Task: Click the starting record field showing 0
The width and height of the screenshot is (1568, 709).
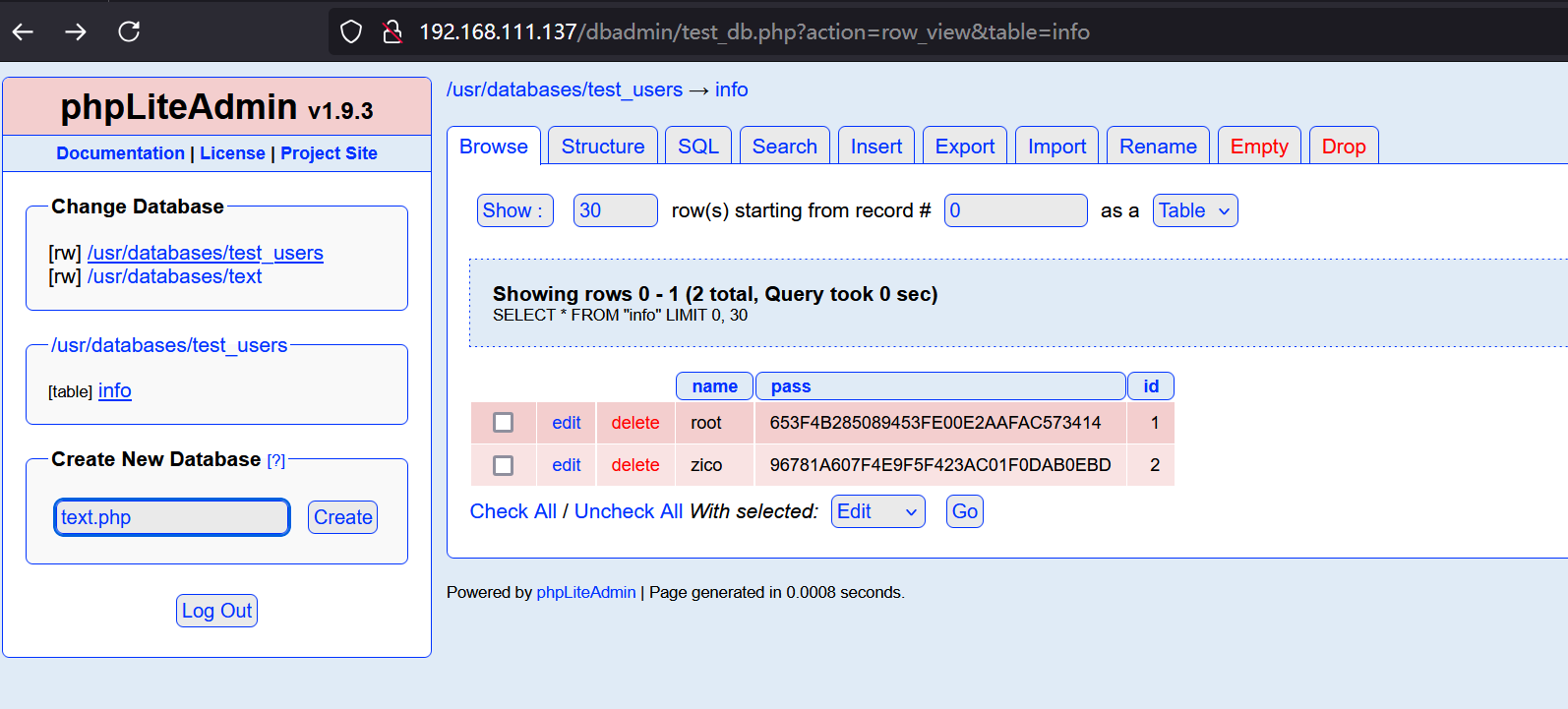Action: [1016, 210]
